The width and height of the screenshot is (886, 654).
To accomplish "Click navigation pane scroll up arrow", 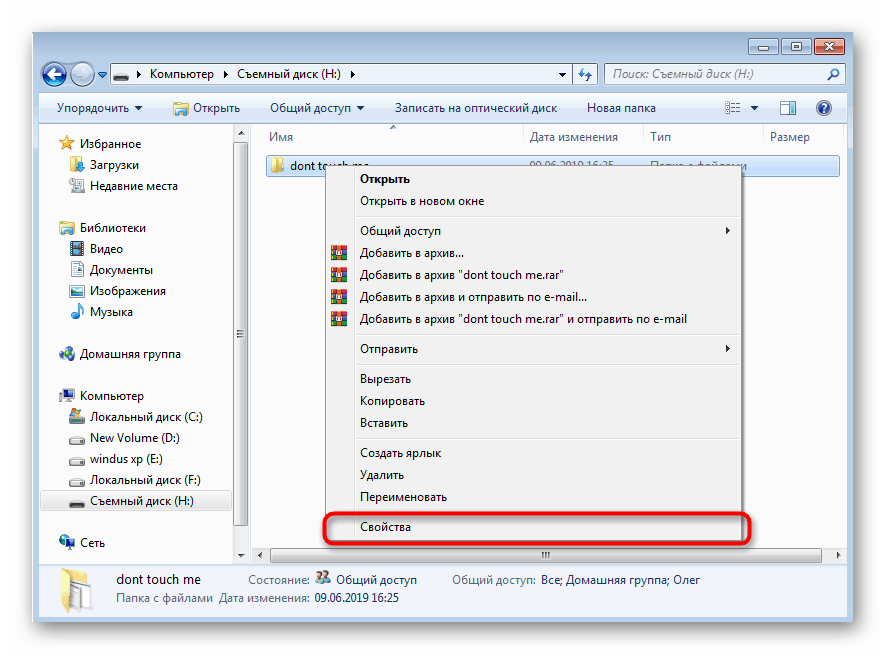I will [241, 133].
